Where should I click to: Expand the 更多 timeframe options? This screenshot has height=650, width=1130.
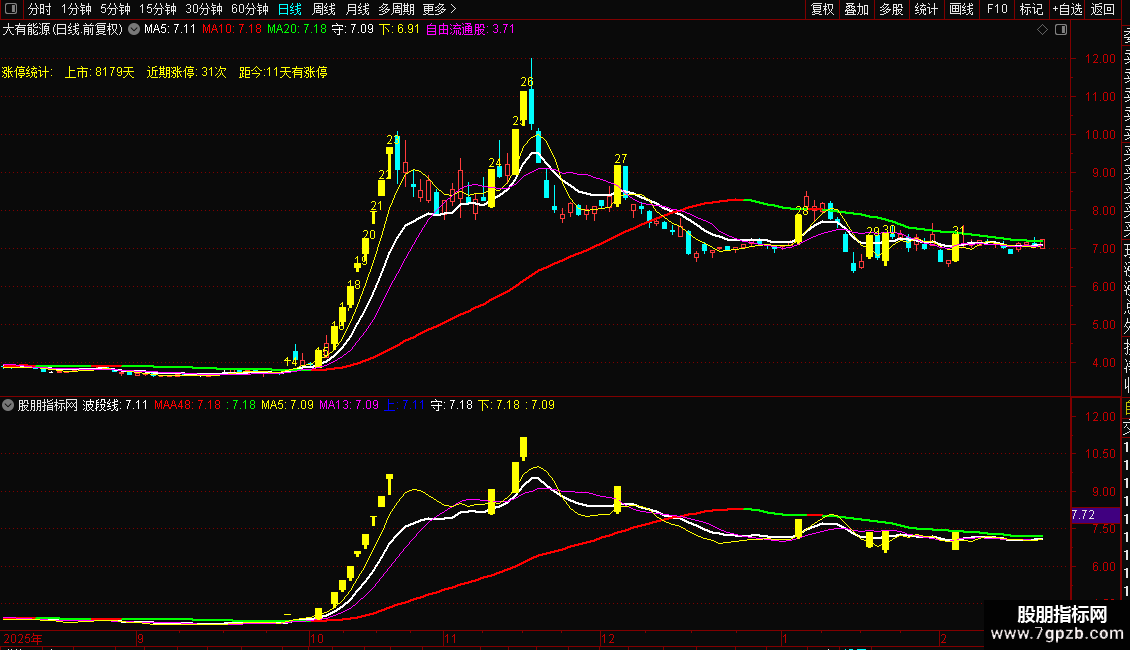click(x=440, y=9)
